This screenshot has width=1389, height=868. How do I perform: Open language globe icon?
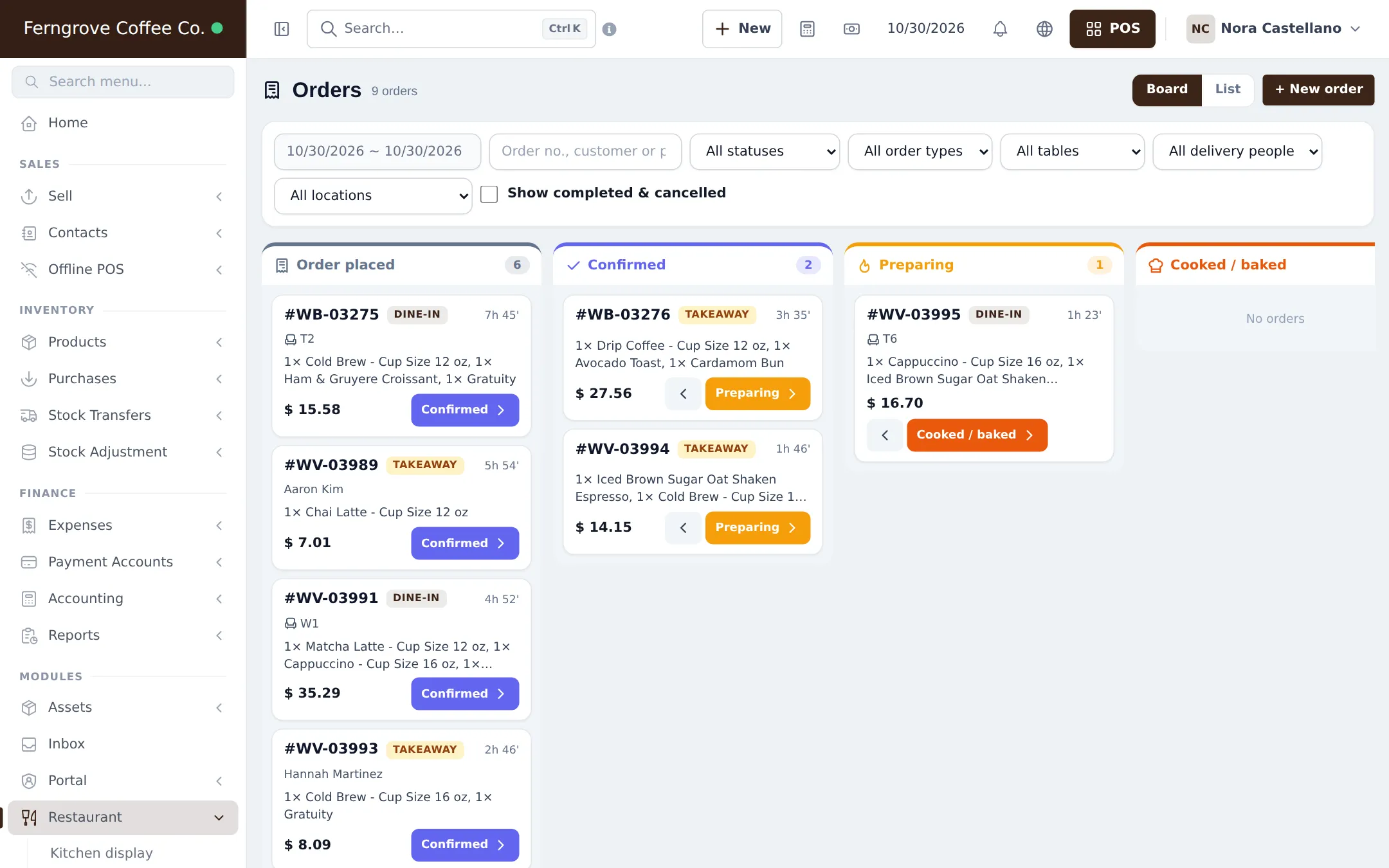1044,29
